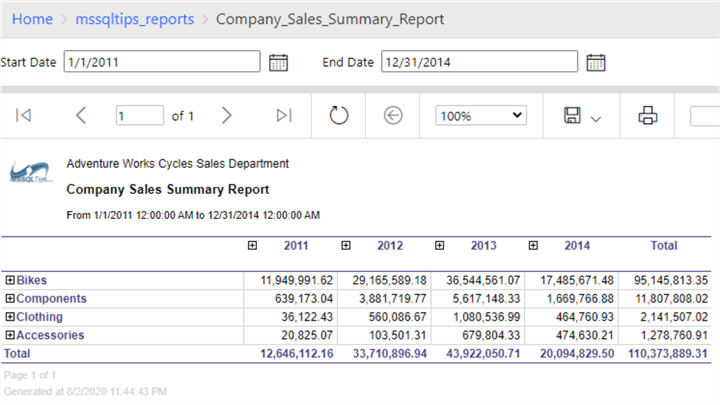
Task: Jump to last page of report
Action: [x=284, y=116]
